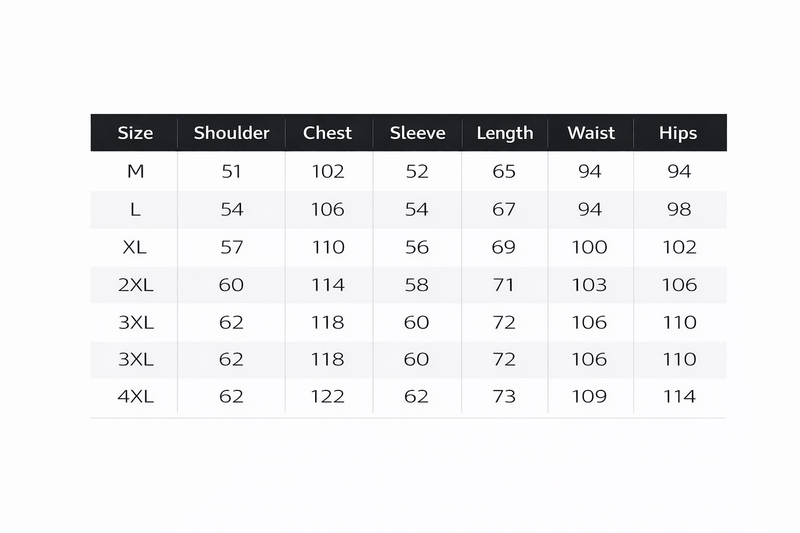Click the Size column header

click(135, 133)
